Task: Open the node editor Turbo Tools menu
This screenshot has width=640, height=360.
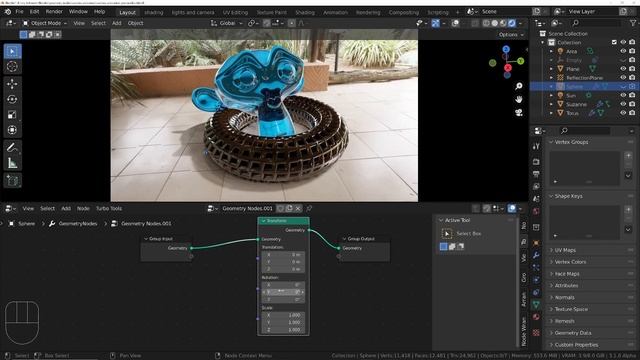Action: [x=109, y=209]
